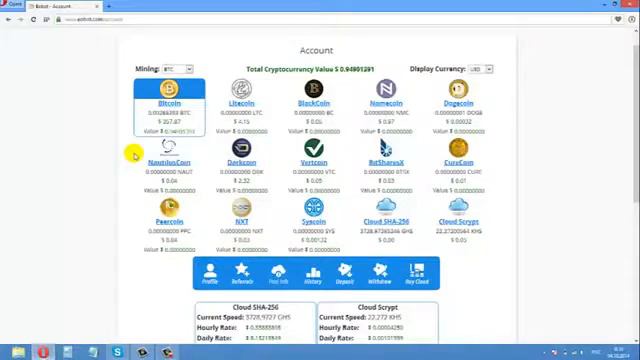Image resolution: width=640 pixels, height=360 pixels.
Task: Open Referrals in the blue toolbar
Action: [242, 273]
